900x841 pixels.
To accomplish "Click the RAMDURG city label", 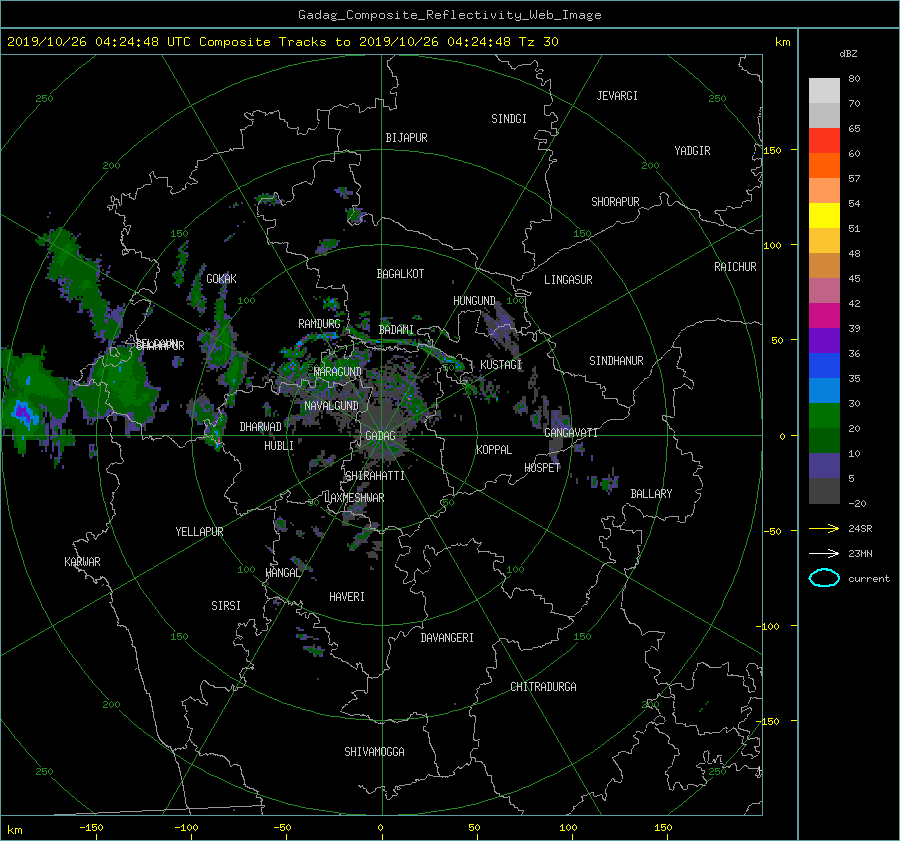I will [x=319, y=324].
